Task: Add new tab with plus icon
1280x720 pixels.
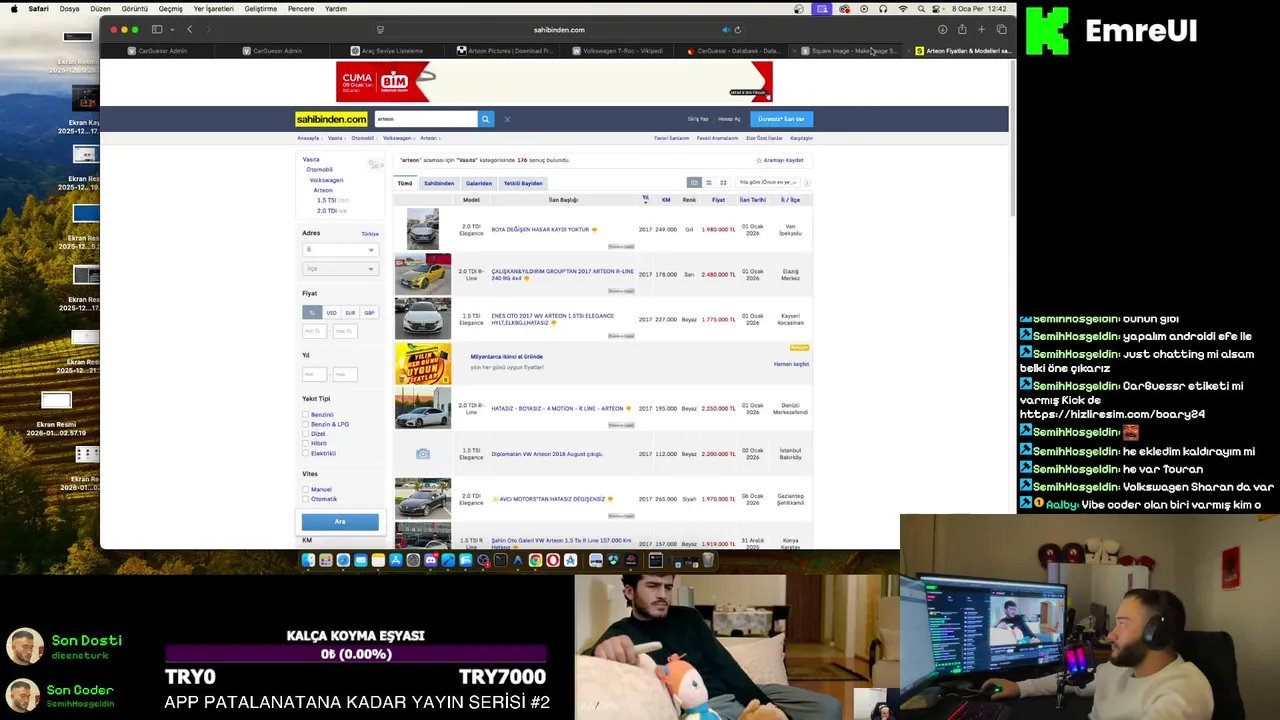Action: [982, 30]
